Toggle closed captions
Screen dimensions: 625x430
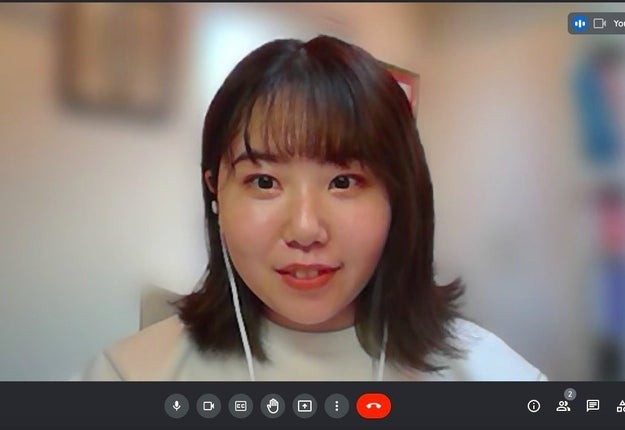[240, 406]
